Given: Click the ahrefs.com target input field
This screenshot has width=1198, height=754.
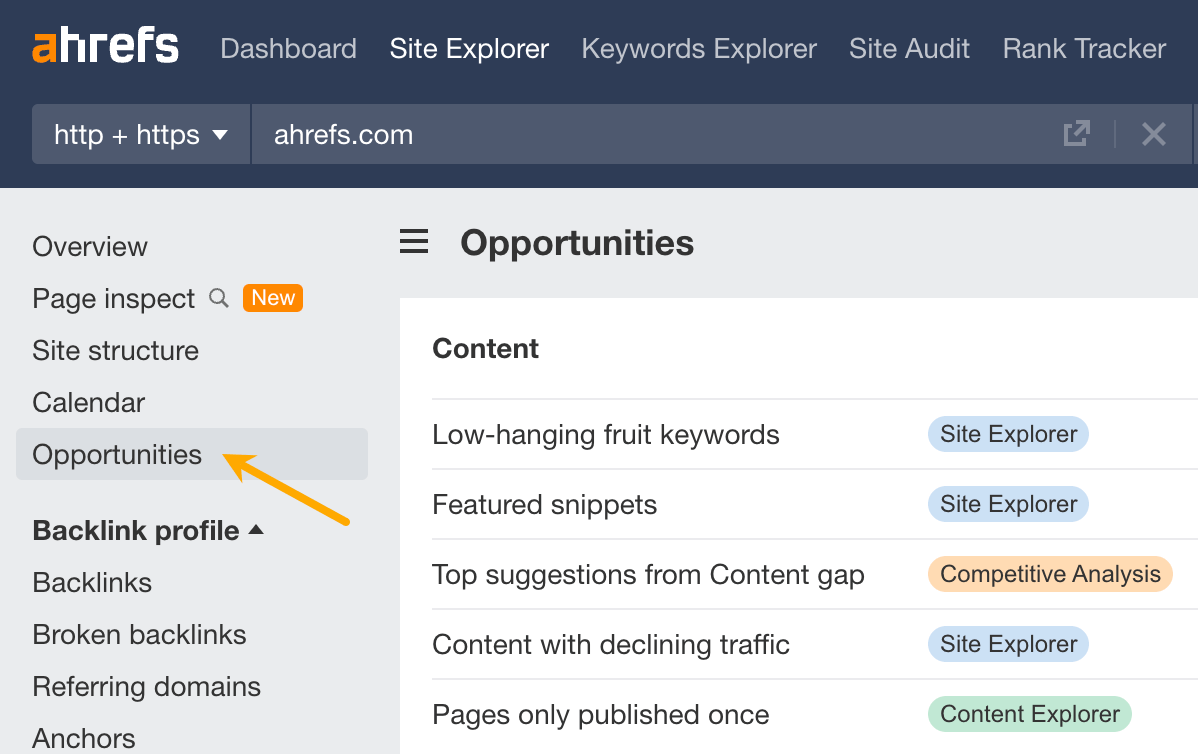Looking at the screenshot, I should click(x=343, y=133).
